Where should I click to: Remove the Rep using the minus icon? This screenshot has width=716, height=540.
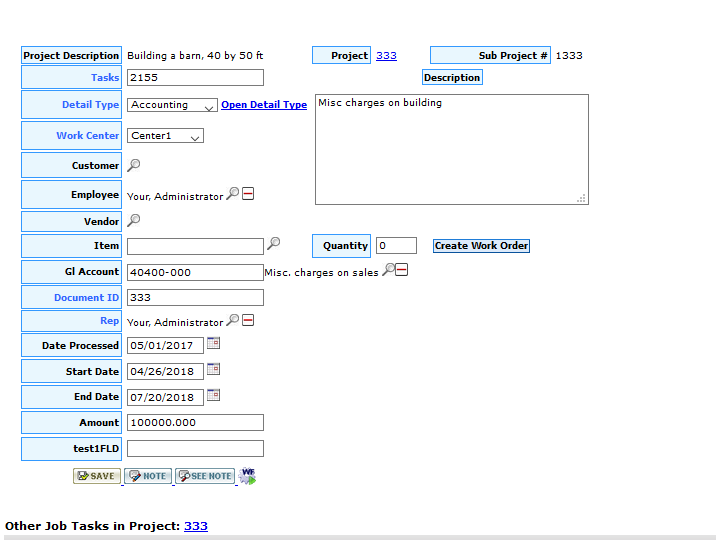point(248,320)
